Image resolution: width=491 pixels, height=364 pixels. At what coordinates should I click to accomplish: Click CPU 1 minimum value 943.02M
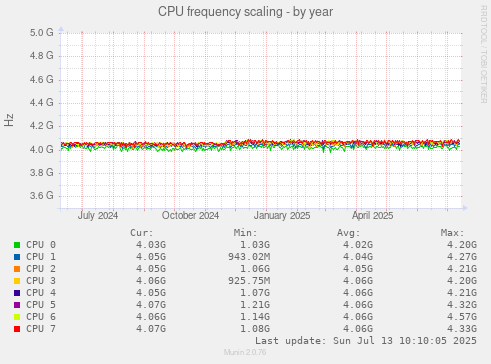[249, 257]
